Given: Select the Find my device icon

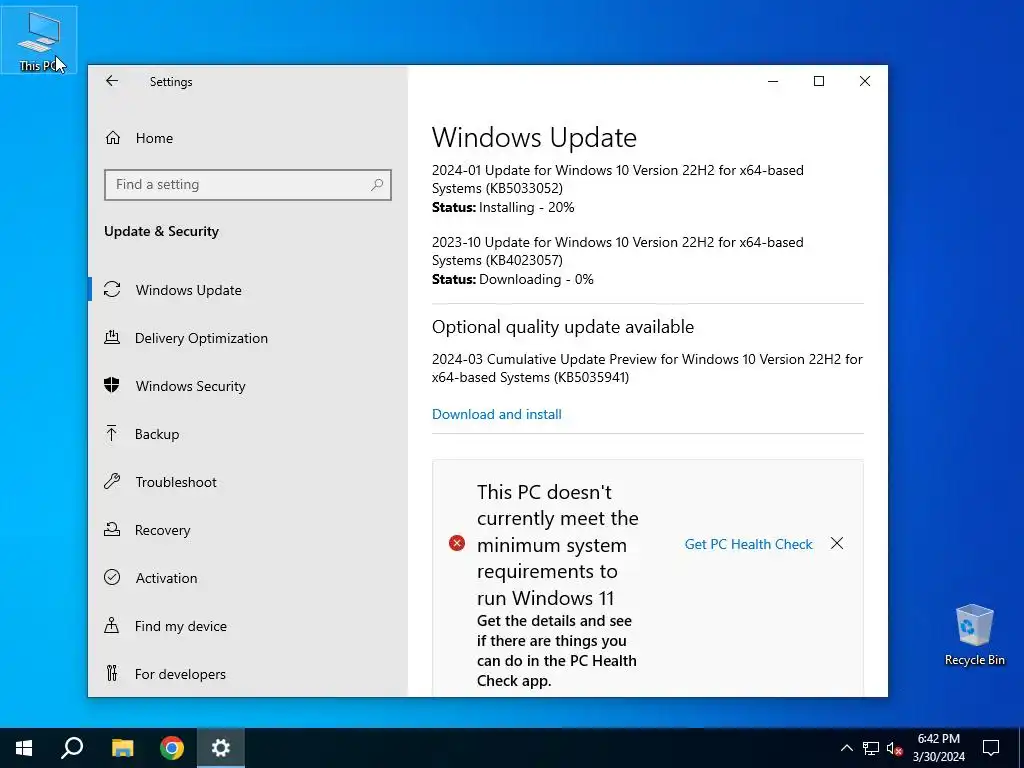Looking at the screenshot, I should pyautogui.click(x=112, y=626).
